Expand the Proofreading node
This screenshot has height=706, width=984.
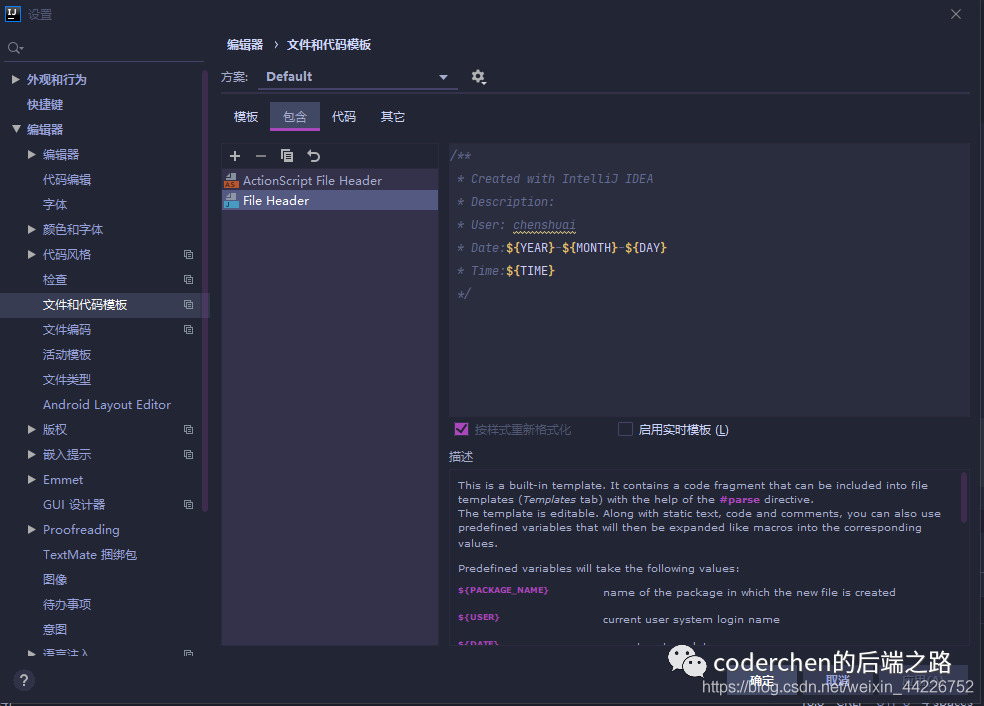(x=31, y=530)
